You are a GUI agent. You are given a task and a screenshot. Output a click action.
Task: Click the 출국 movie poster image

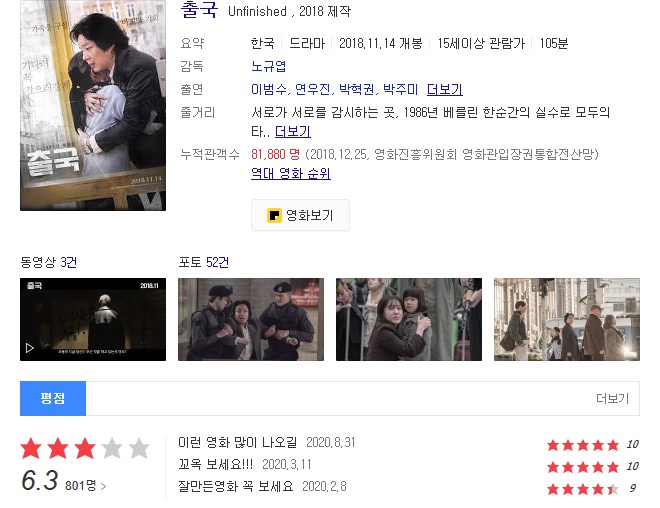tap(93, 105)
